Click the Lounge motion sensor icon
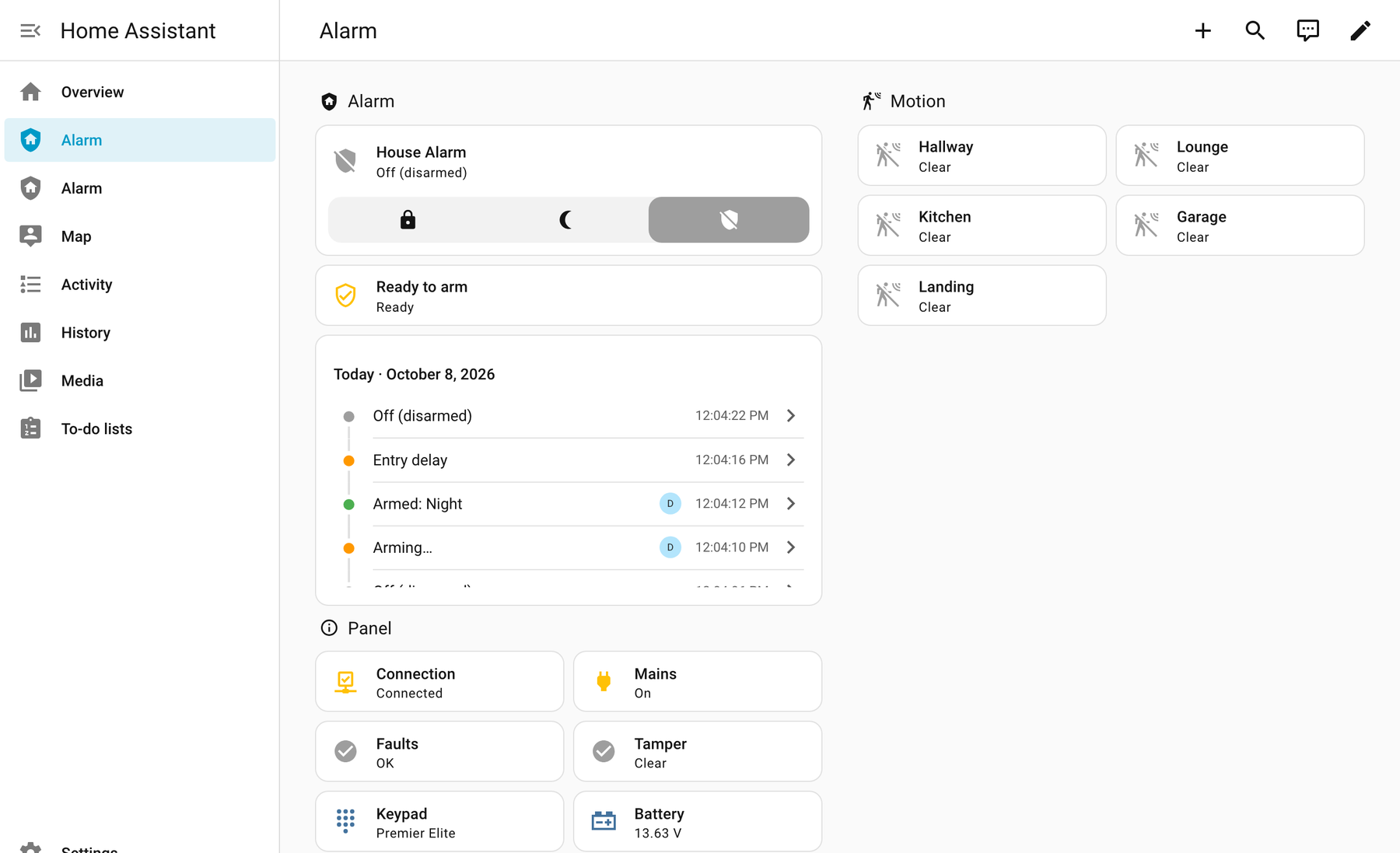Viewport: 1400px width, 853px height. 1146,156
